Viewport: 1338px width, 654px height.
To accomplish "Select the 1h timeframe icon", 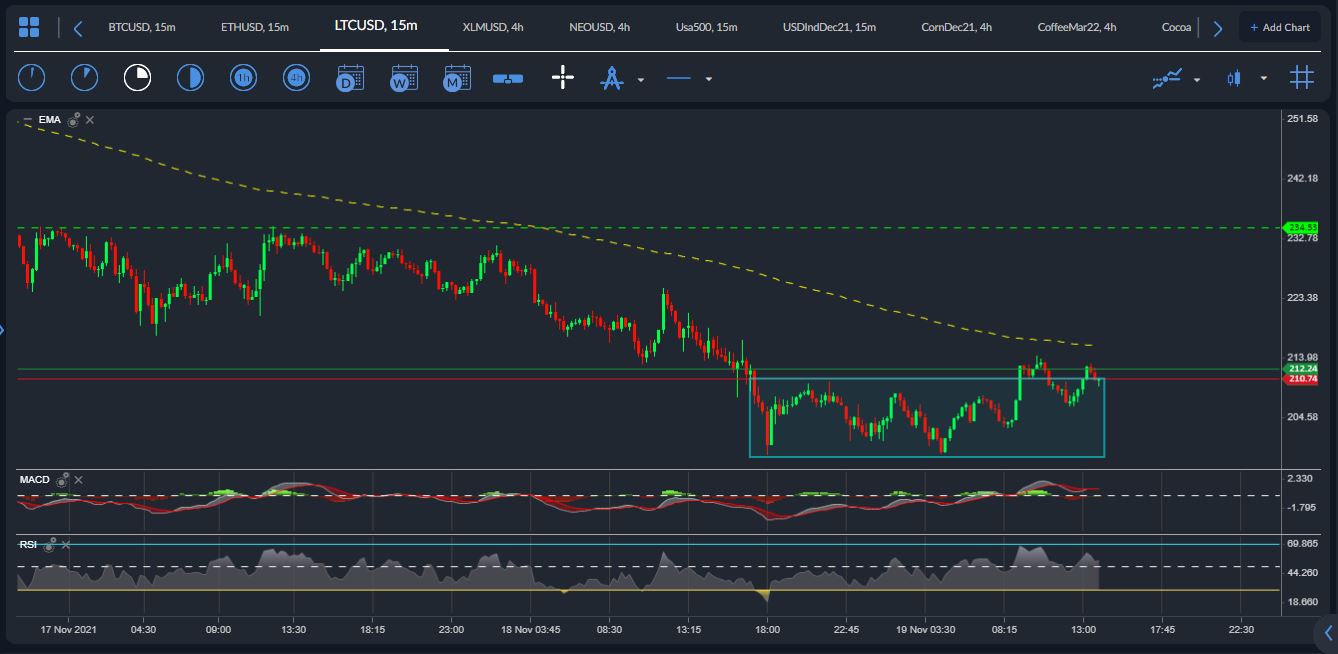I will tap(243, 78).
